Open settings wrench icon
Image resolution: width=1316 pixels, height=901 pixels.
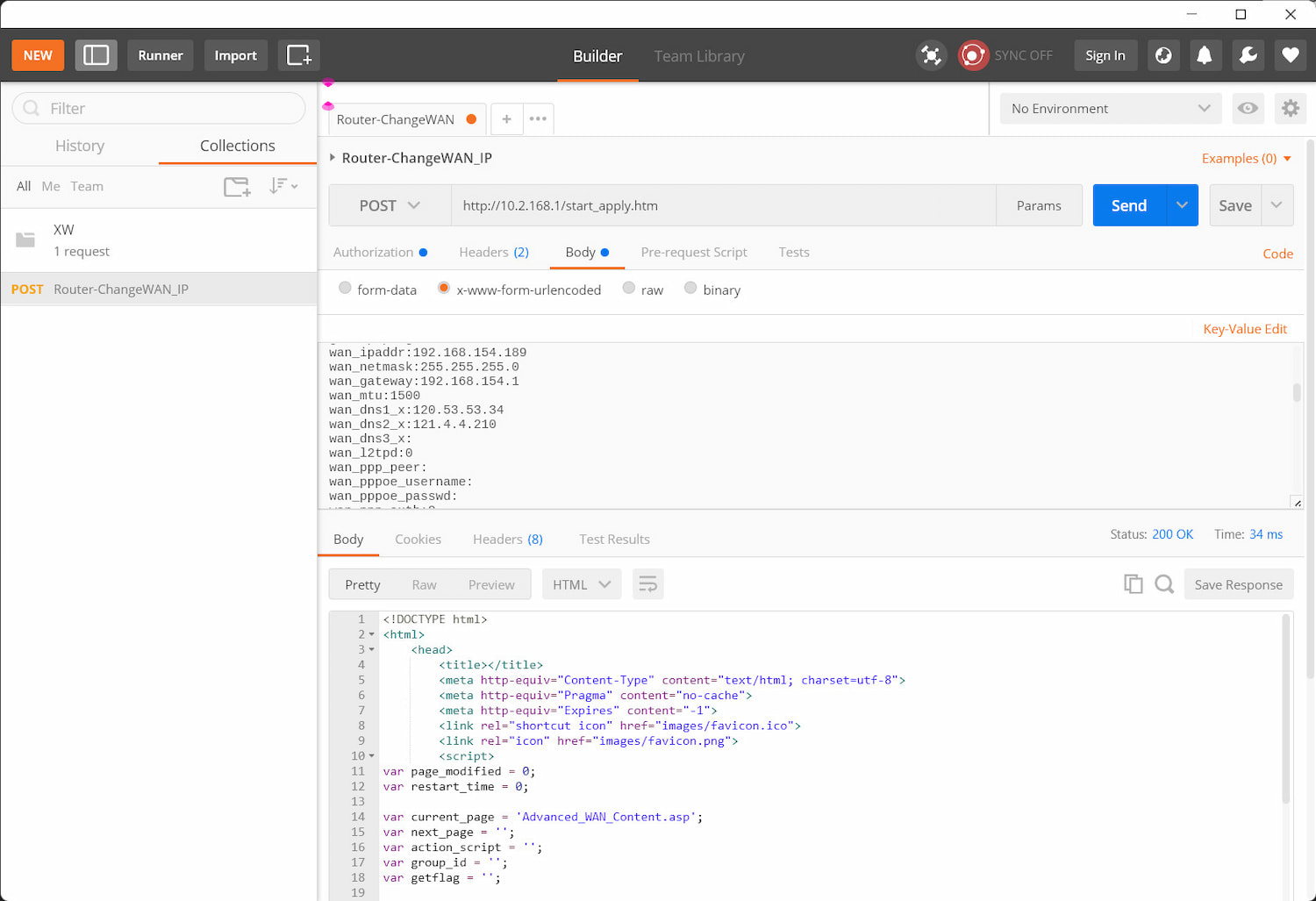[1248, 55]
